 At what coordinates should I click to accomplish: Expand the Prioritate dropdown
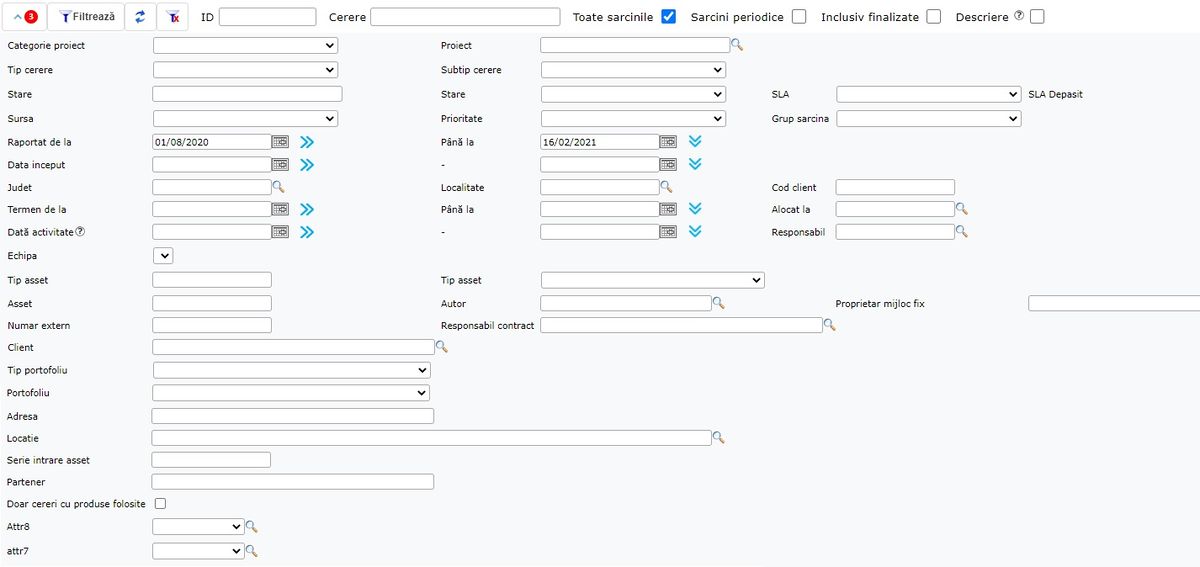pos(633,119)
